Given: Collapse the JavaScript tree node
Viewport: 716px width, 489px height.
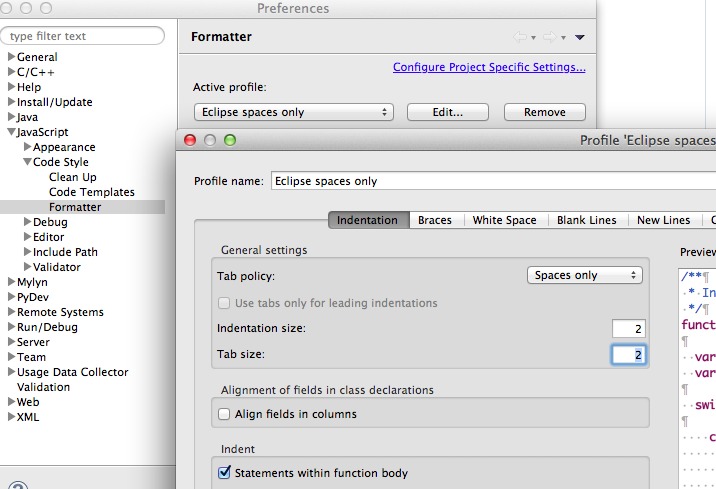Looking at the screenshot, I should [x=11, y=132].
